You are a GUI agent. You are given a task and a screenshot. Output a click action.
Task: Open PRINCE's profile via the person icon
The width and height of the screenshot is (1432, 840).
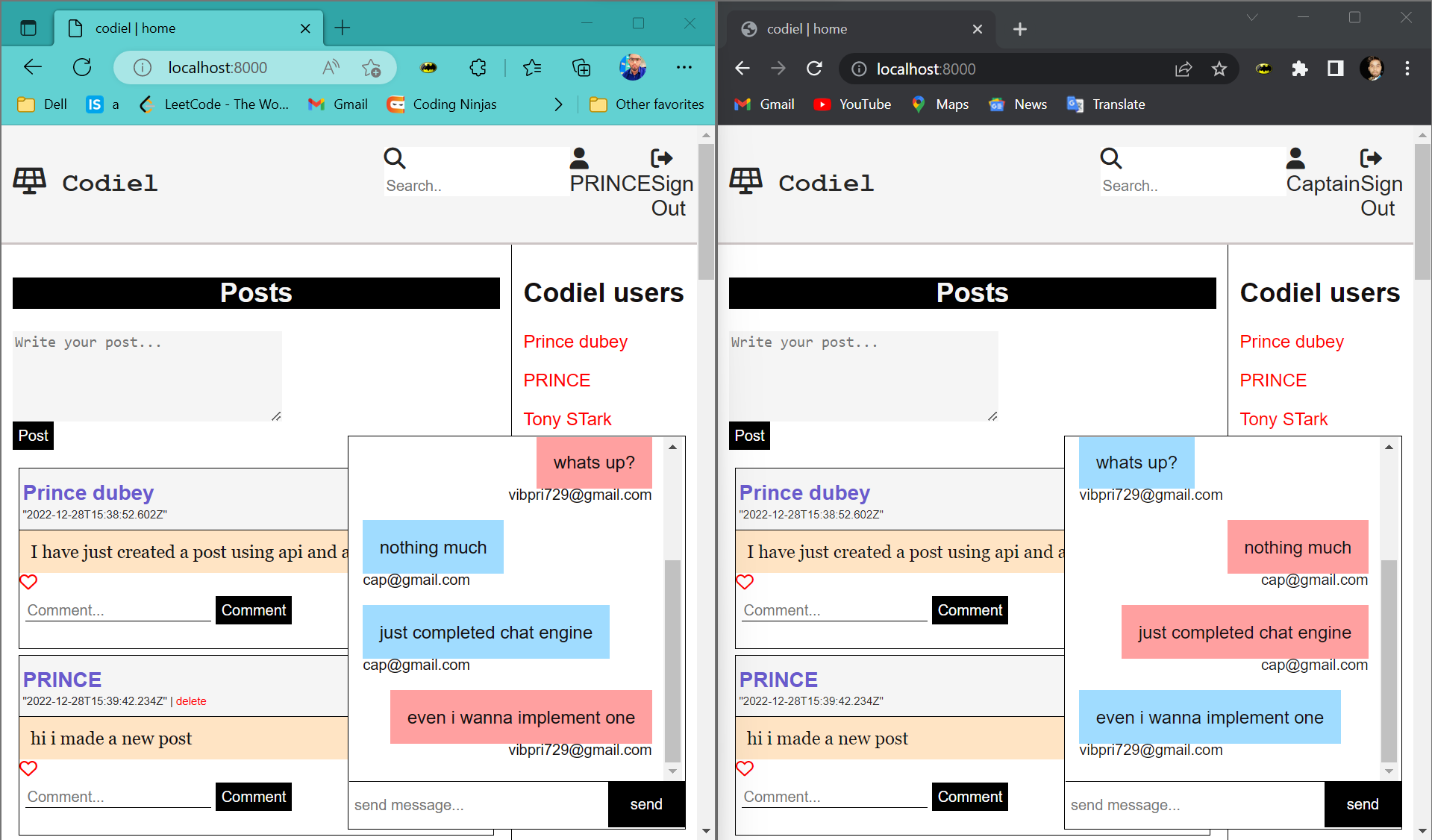pyautogui.click(x=579, y=157)
